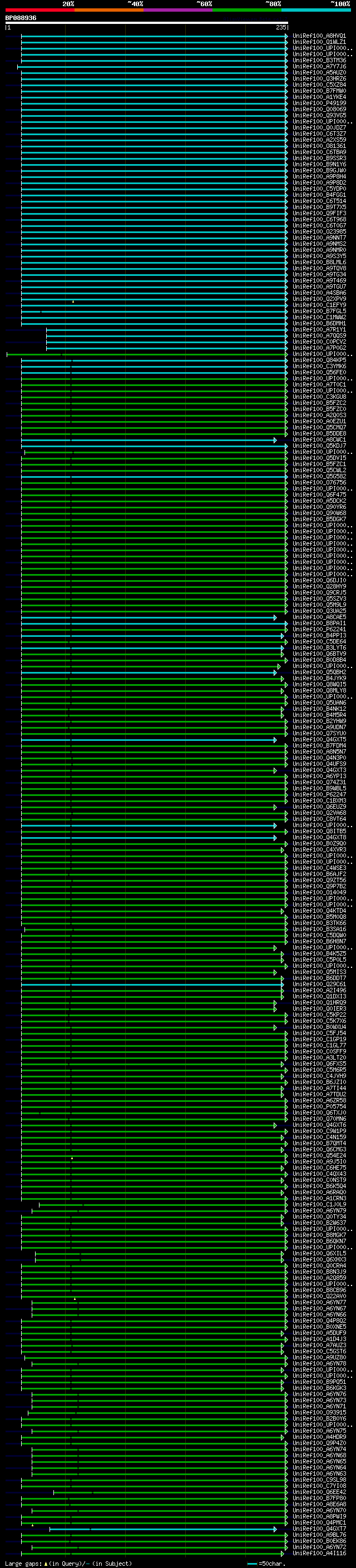
Task: Select hit UniRef100_B4NK12
Action: [319, 709]
